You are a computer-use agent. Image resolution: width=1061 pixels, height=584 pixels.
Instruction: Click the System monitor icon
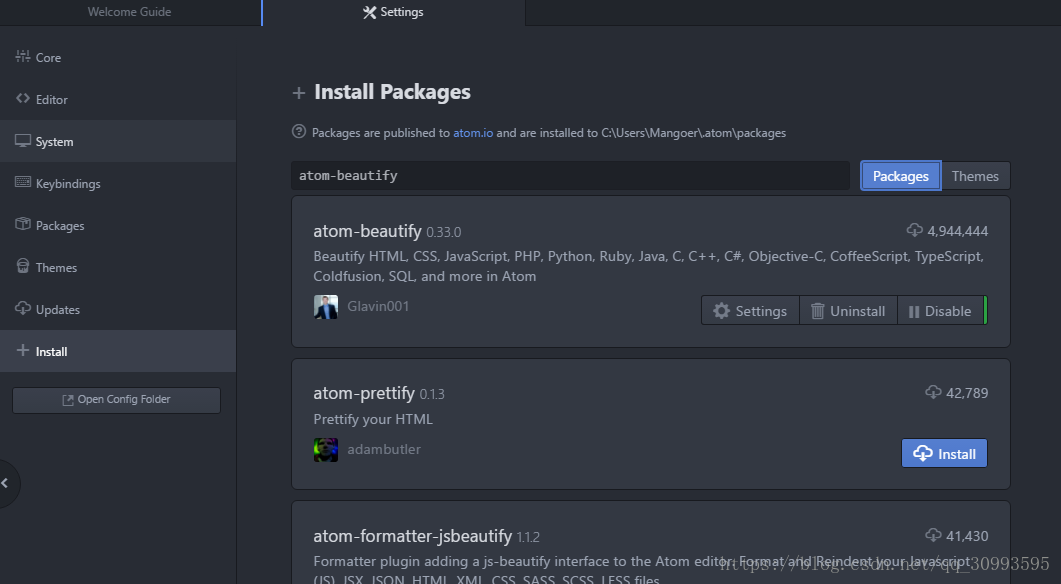coord(23,141)
